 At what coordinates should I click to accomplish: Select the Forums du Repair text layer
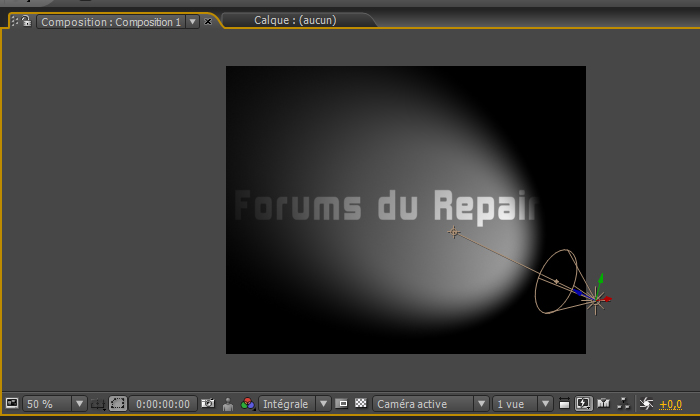pyautogui.click(x=387, y=206)
